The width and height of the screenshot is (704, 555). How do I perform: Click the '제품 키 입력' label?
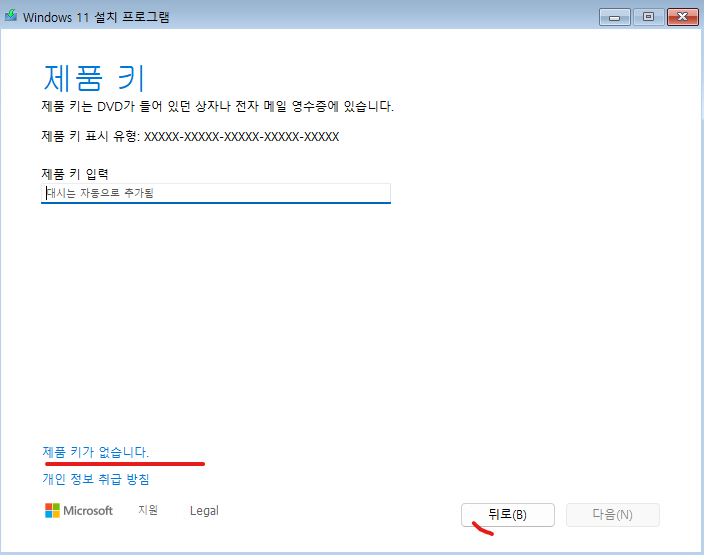click(75, 174)
